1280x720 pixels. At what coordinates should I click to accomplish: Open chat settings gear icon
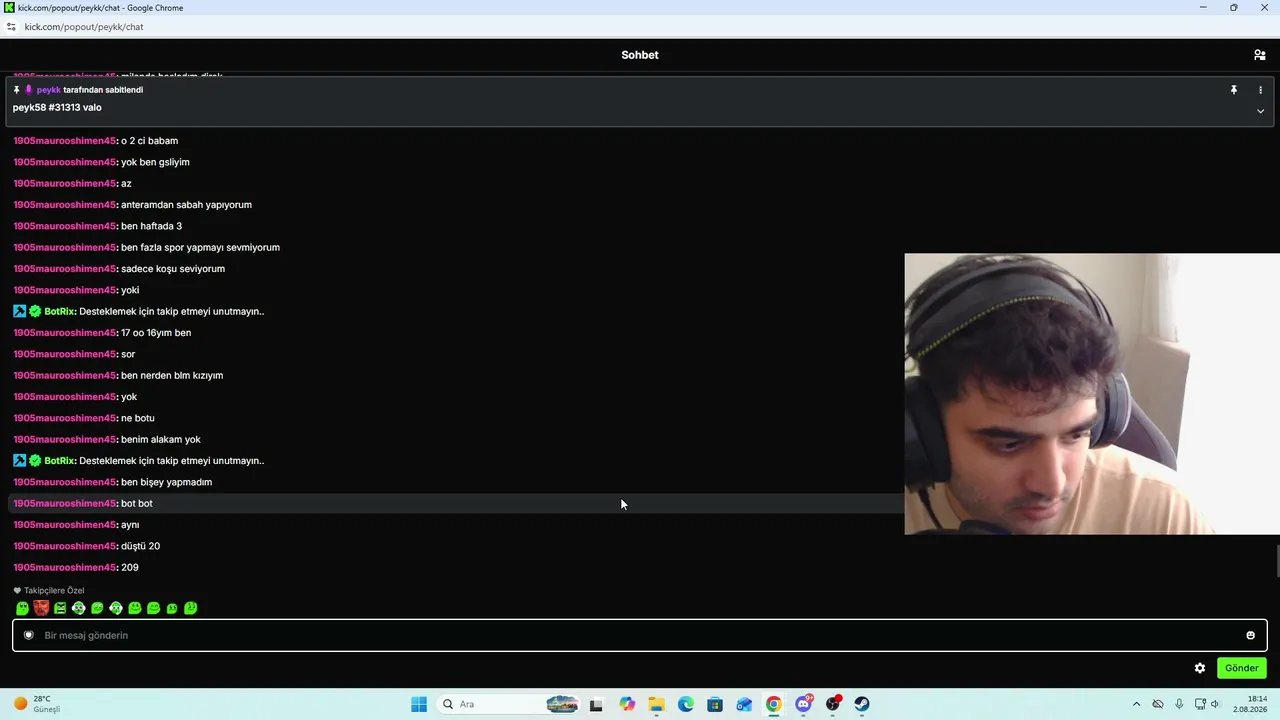click(1200, 668)
